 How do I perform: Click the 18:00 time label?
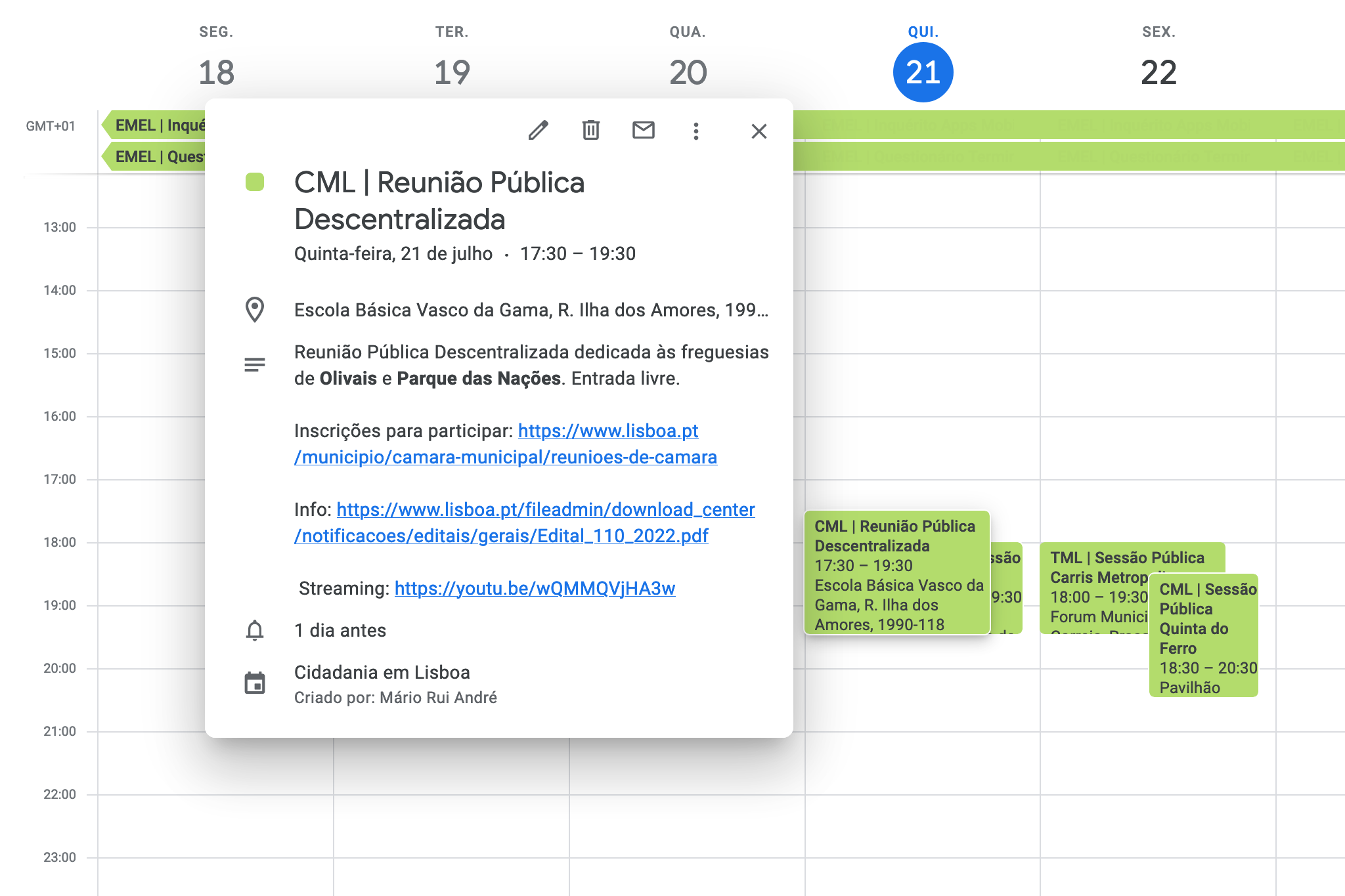tap(60, 542)
